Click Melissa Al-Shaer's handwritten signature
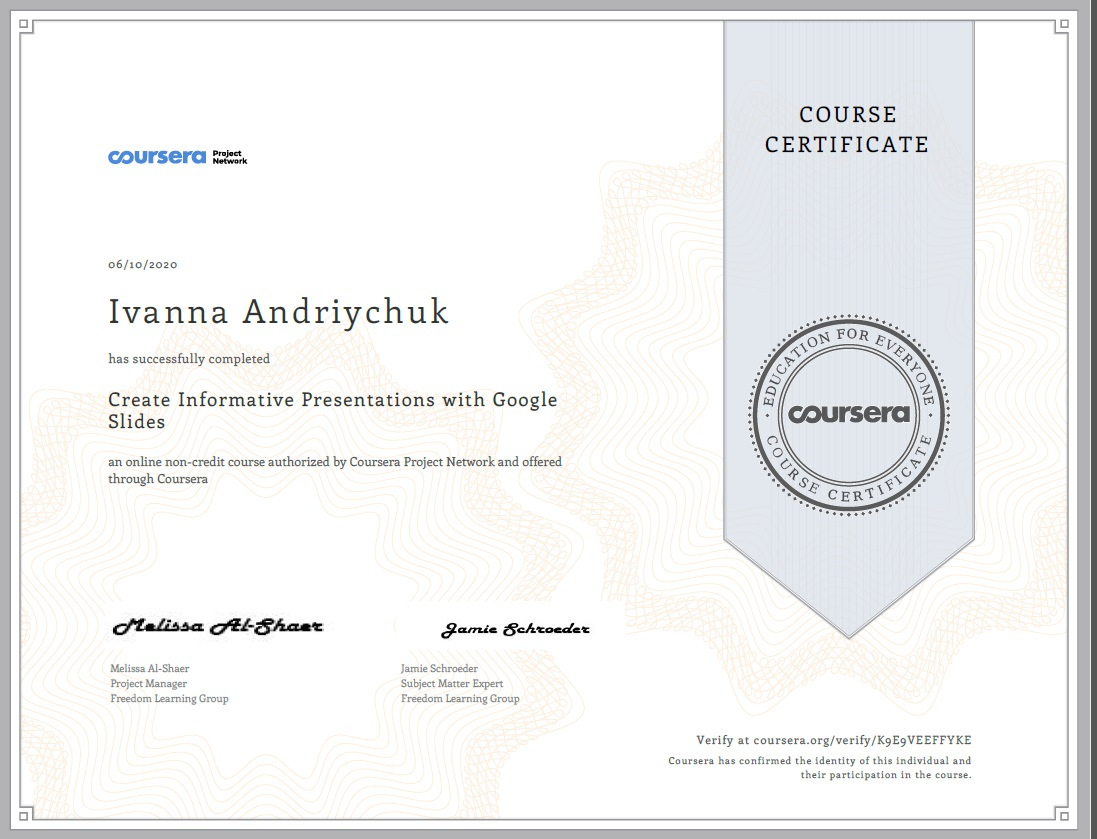Screen dimensions: 1097x839 (218, 627)
